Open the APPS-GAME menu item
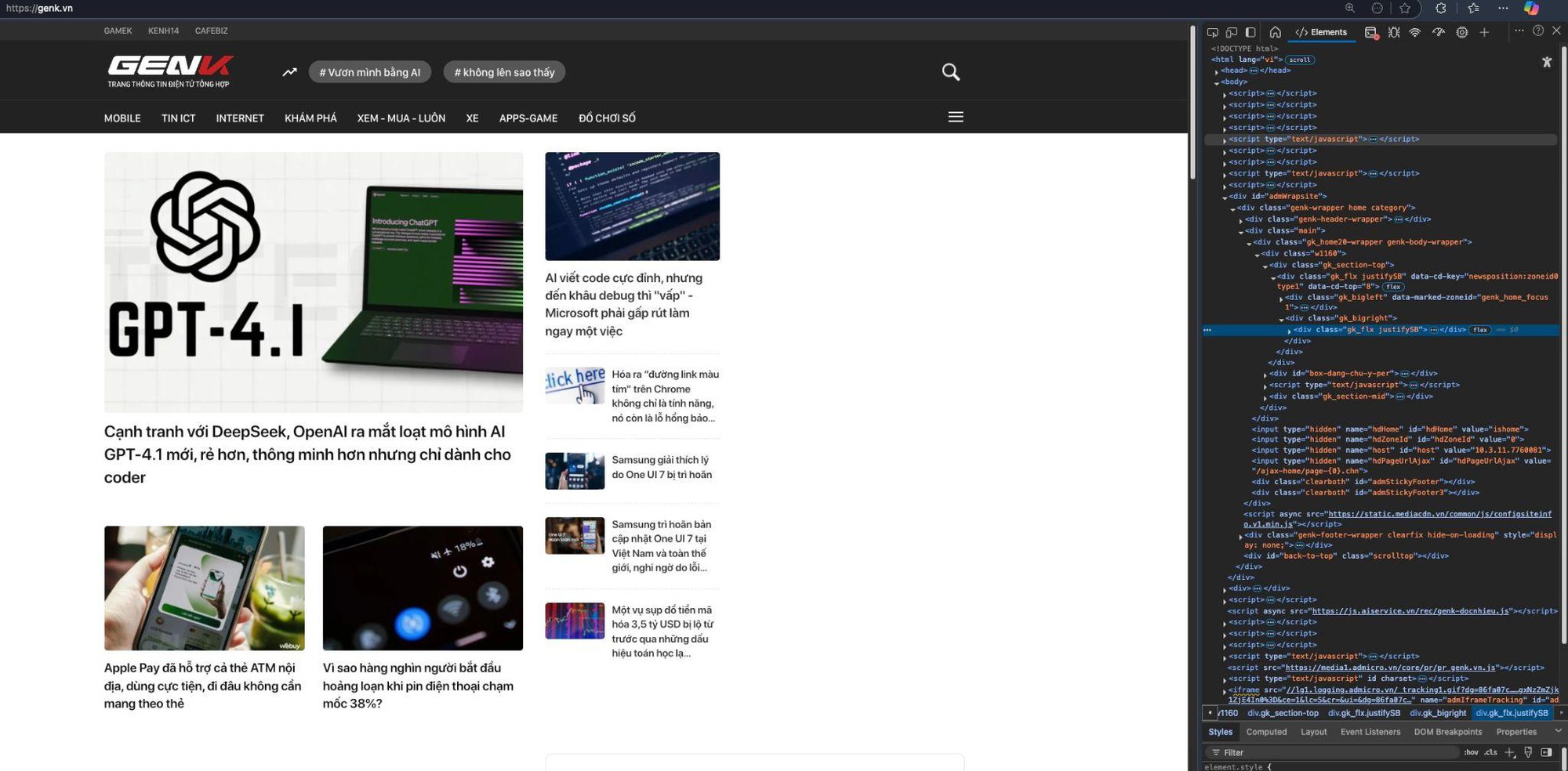 click(528, 118)
